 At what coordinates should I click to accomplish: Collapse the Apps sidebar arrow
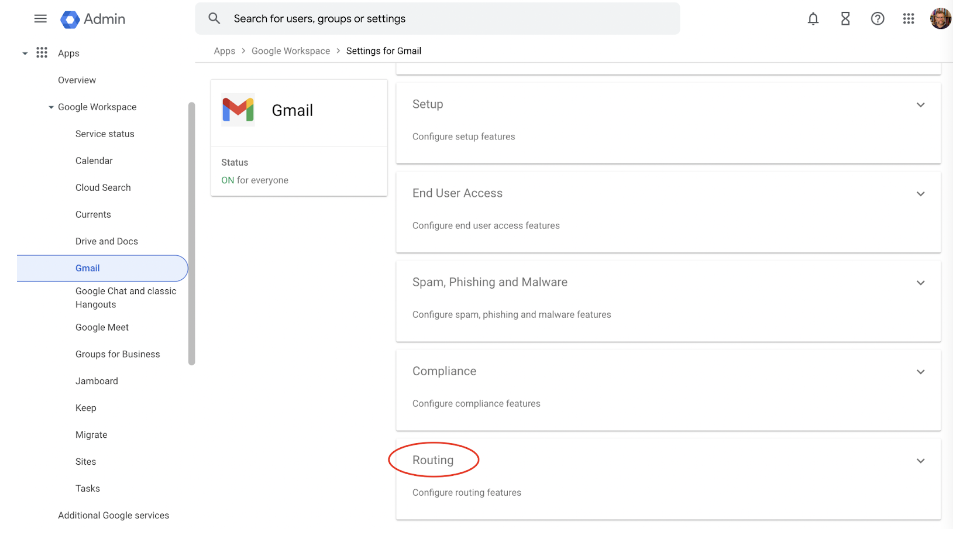(25, 54)
